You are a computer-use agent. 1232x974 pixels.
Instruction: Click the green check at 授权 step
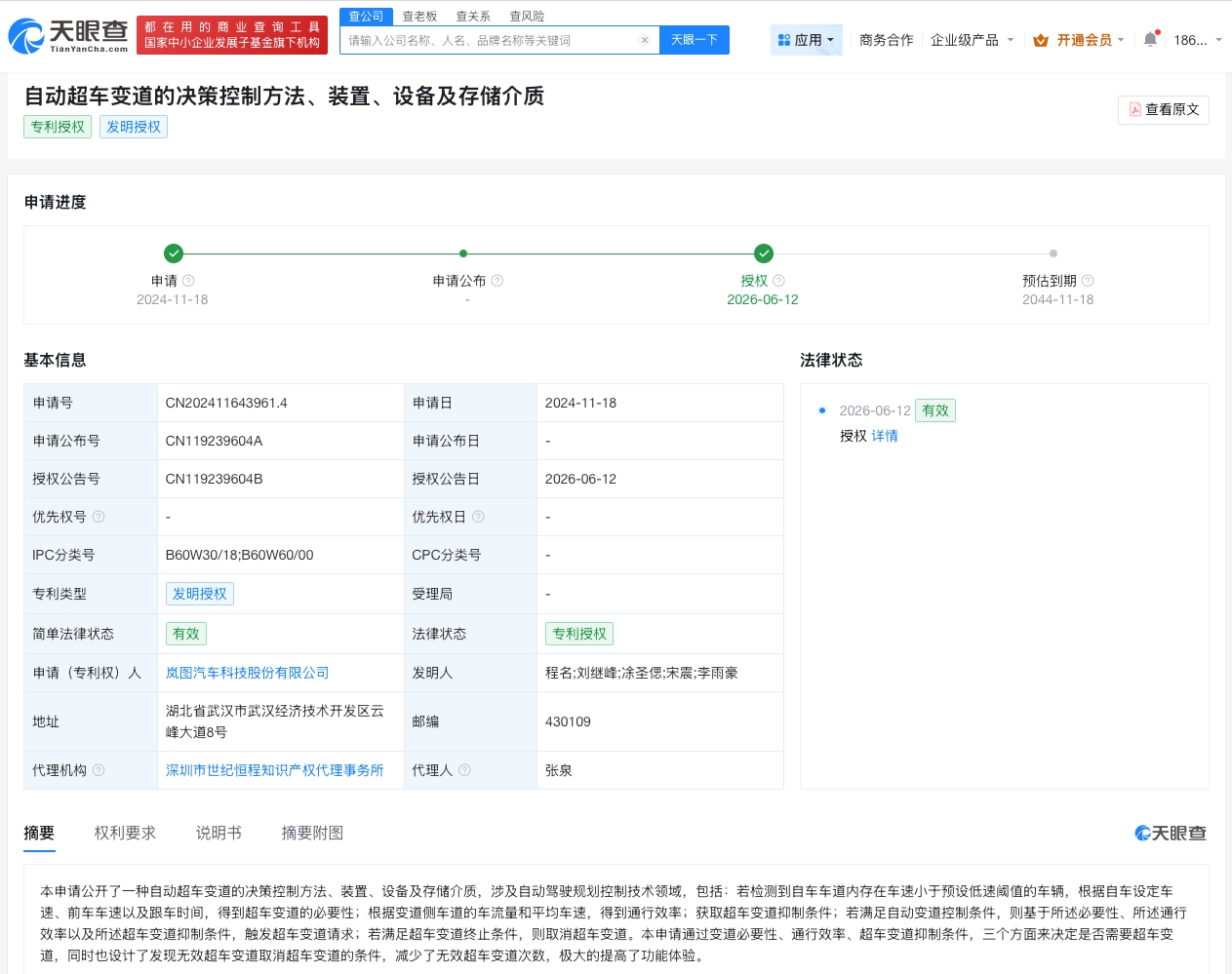(764, 253)
